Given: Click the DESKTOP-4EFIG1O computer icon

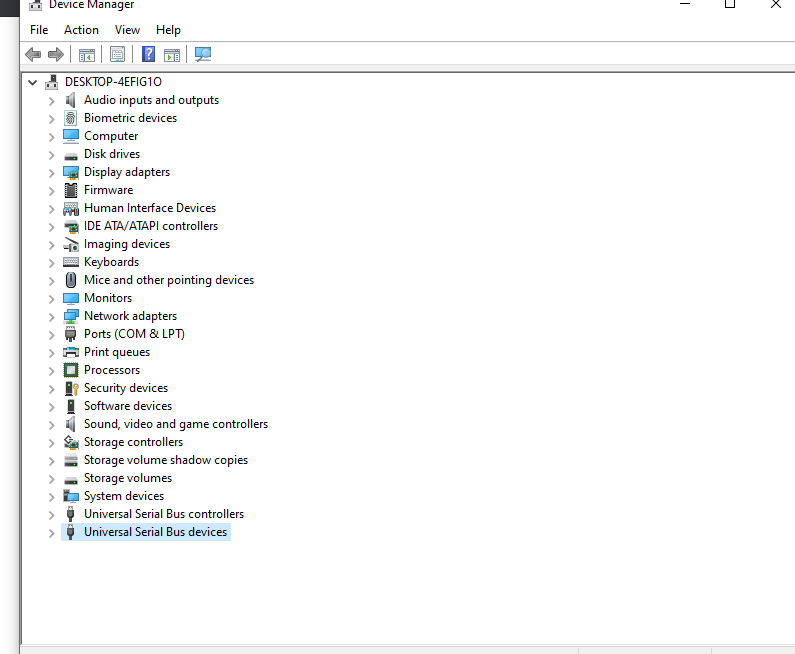Looking at the screenshot, I should (51, 82).
